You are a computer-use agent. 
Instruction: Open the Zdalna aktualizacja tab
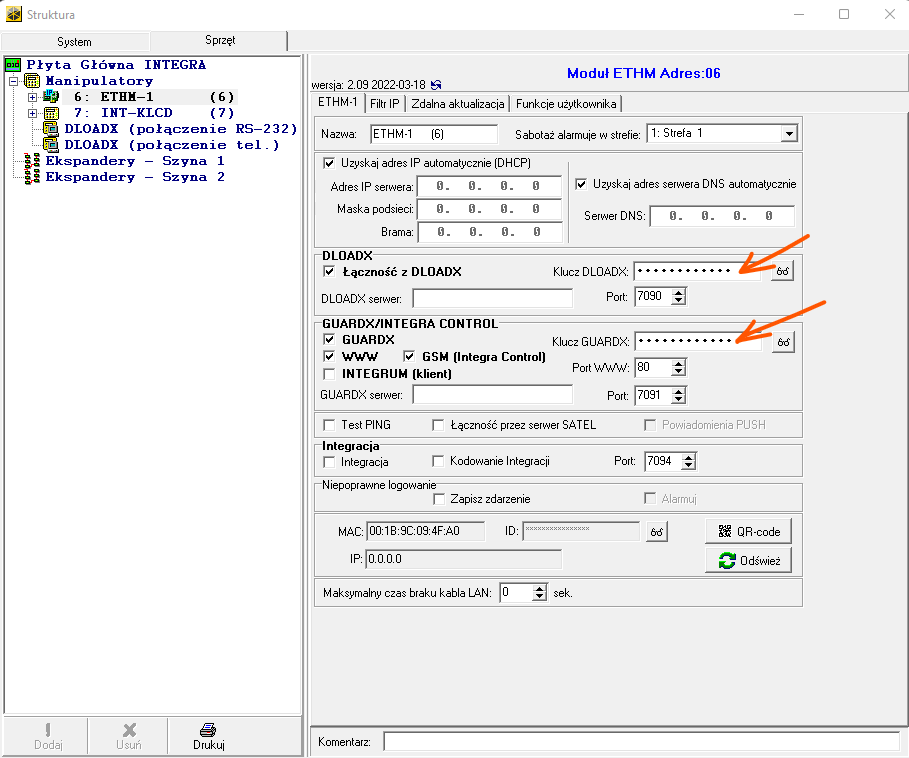click(x=459, y=103)
